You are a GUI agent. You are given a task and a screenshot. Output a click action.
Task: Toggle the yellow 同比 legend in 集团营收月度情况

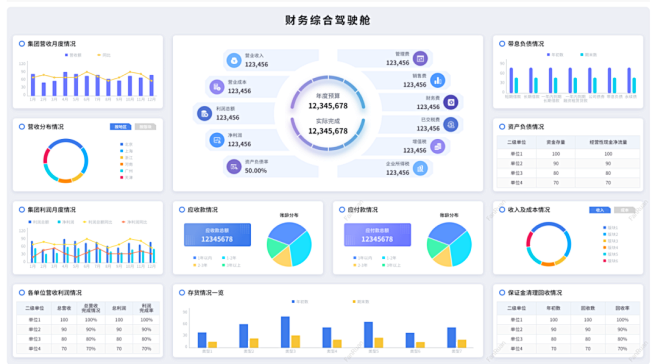point(104,55)
